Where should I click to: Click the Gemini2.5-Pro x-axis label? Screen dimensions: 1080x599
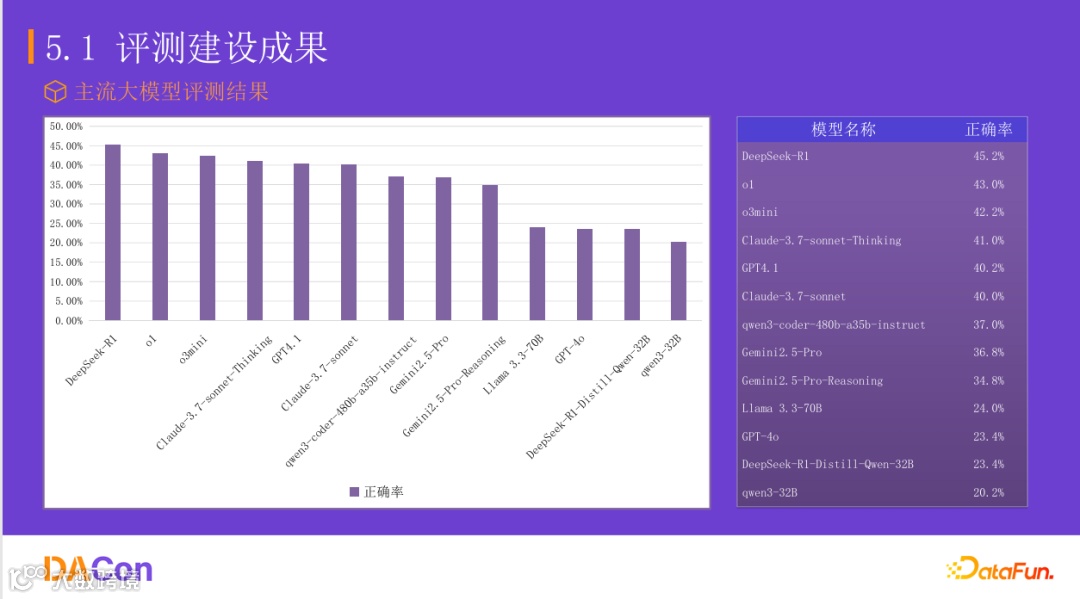pyautogui.click(x=419, y=364)
